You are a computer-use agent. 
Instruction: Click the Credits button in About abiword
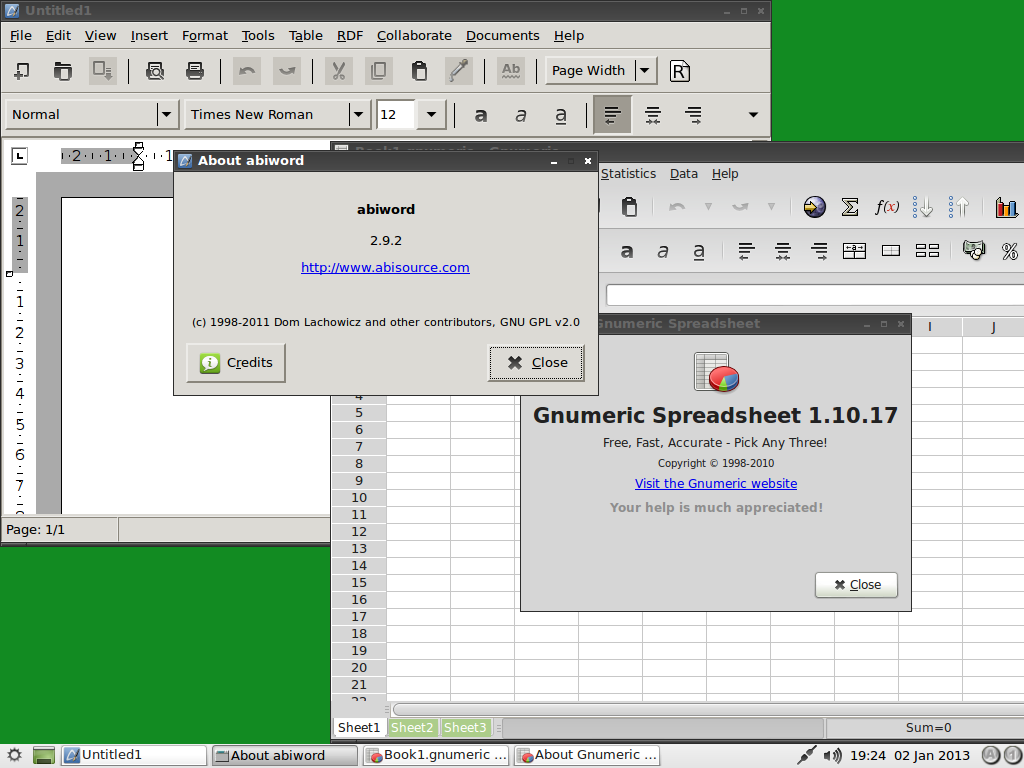[236, 362]
